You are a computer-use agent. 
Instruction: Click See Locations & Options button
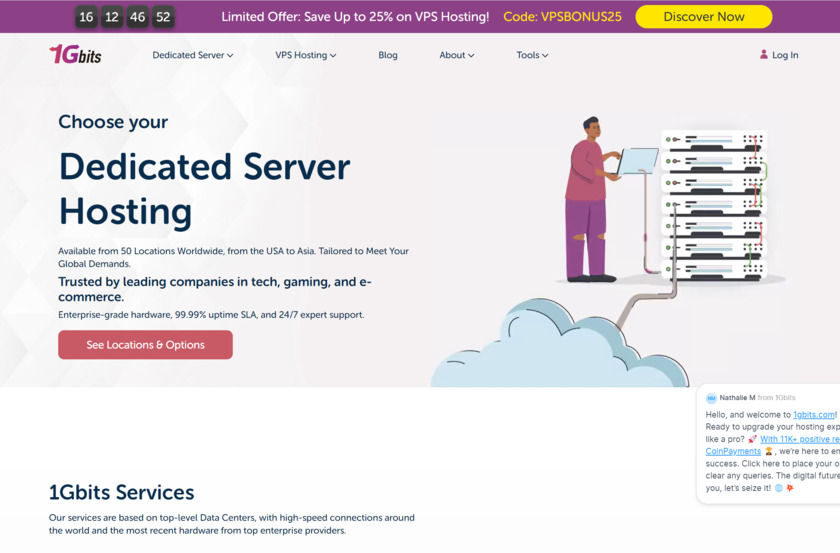[145, 345]
